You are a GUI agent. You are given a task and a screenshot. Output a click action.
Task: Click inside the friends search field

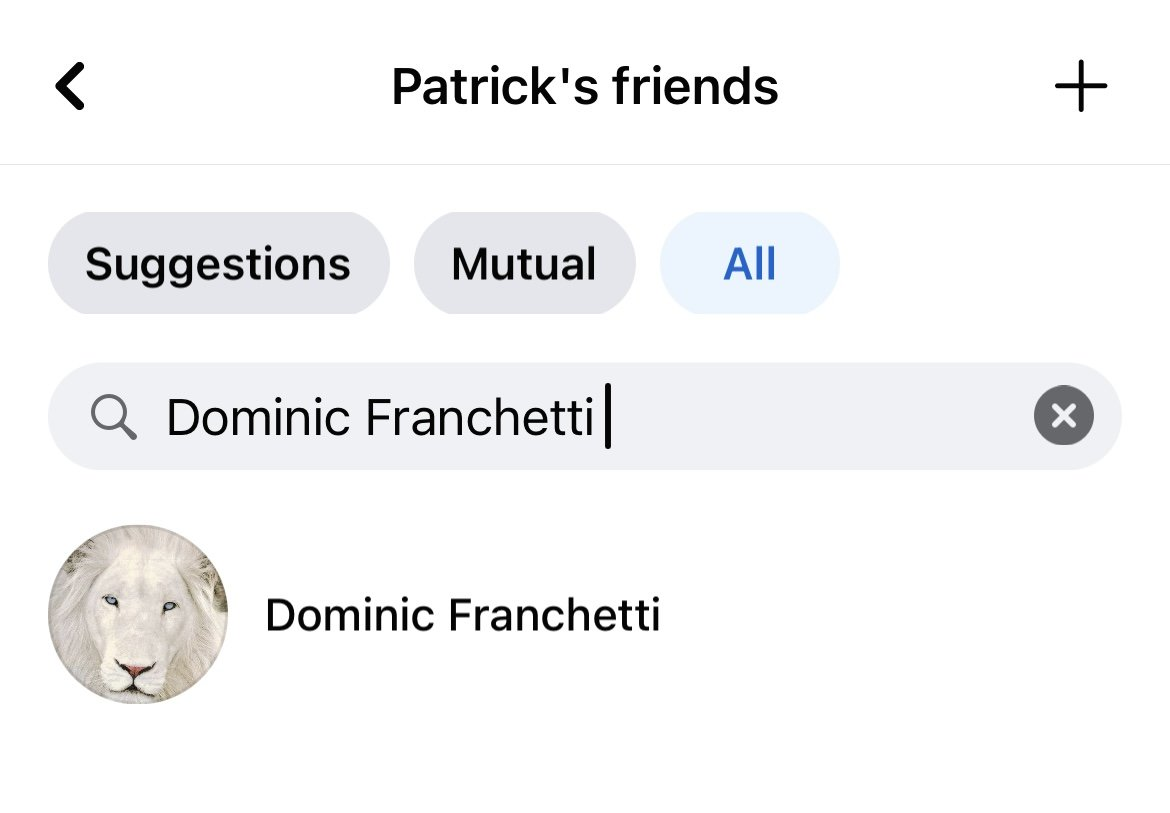tap(584, 416)
